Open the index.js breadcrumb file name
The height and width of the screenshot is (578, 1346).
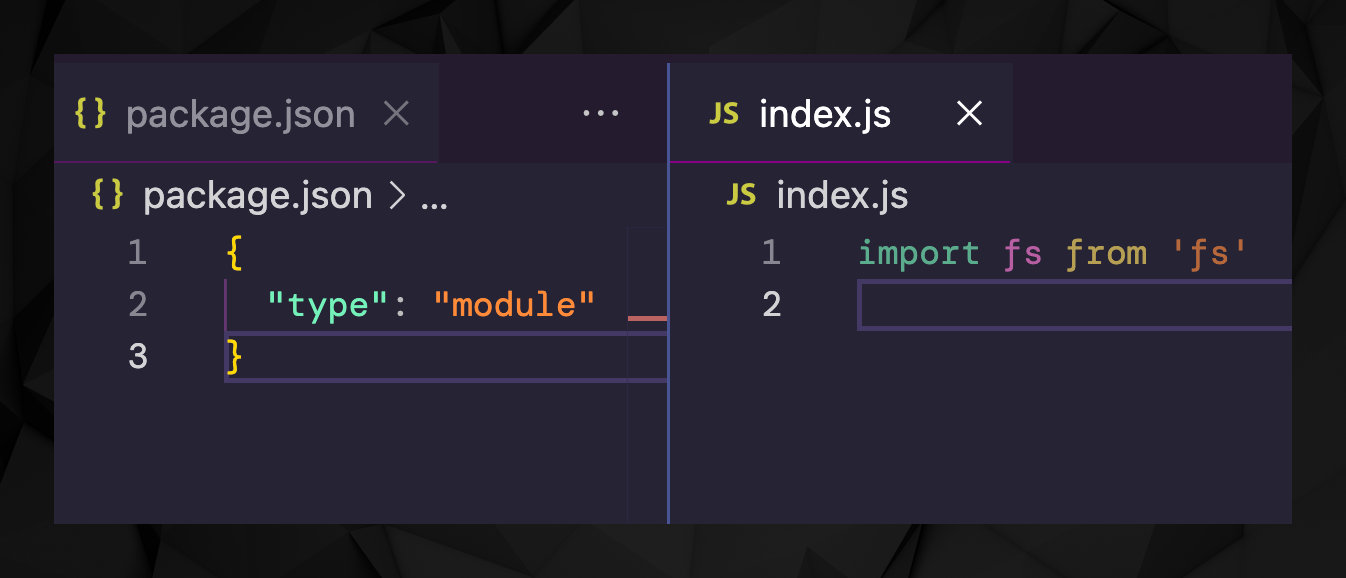pyautogui.click(x=842, y=195)
